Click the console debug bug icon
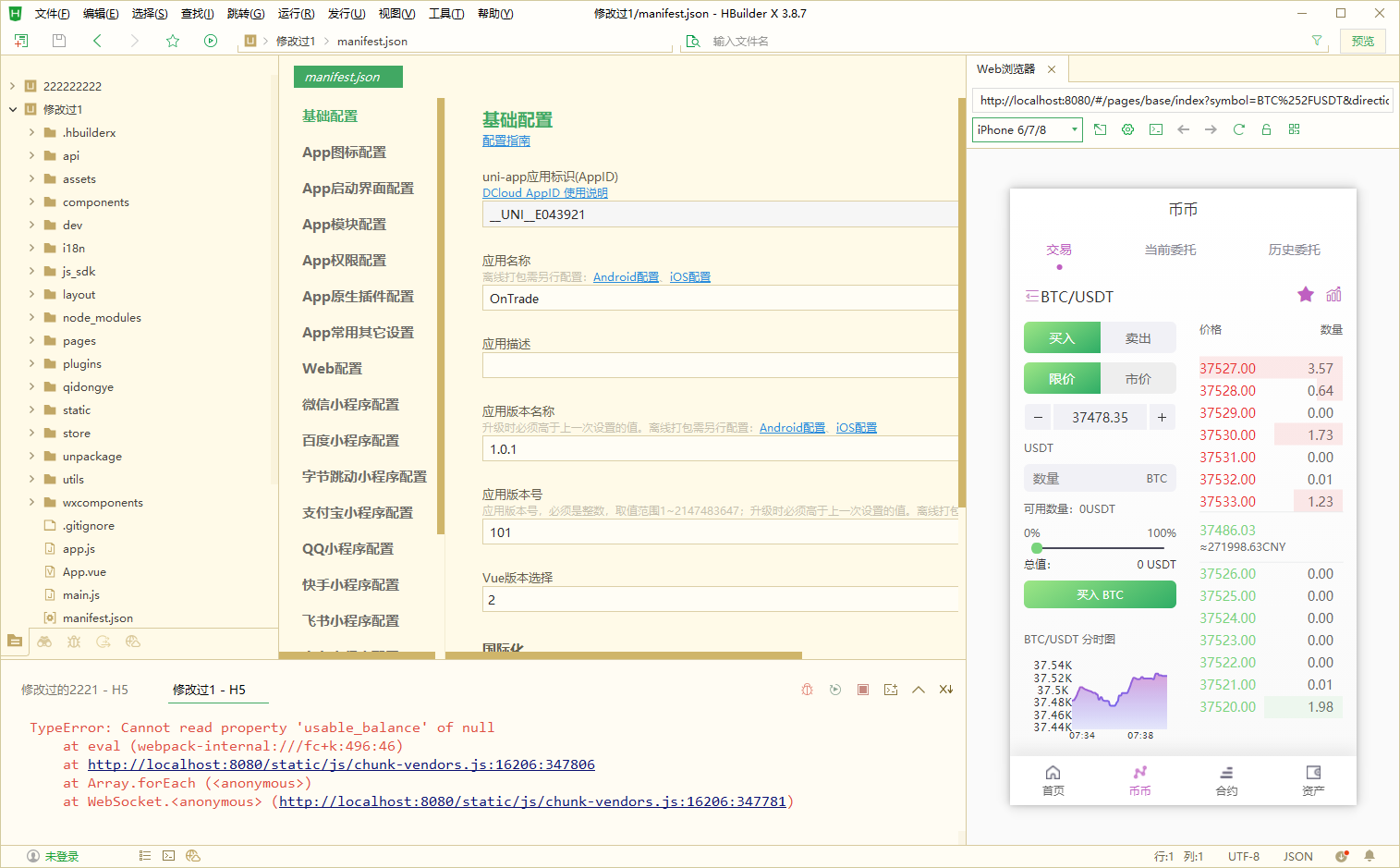Image resolution: width=1400 pixels, height=868 pixels. [x=807, y=690]
